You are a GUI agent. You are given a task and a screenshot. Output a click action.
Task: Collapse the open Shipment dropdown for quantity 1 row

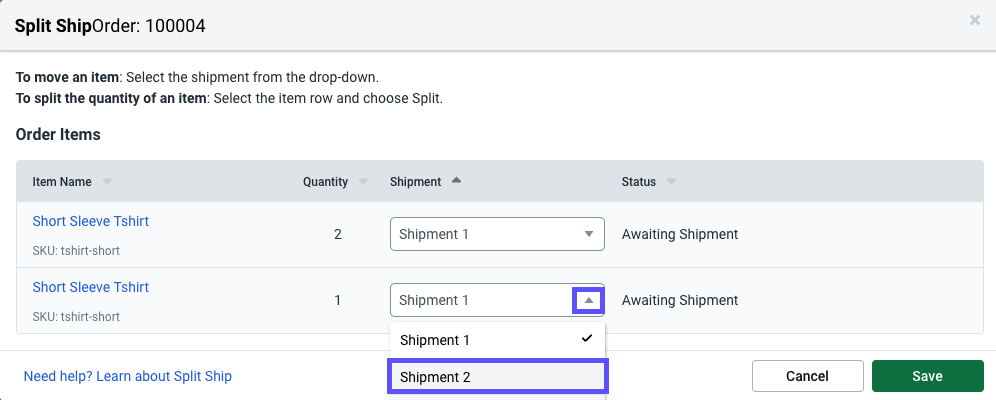tap(588, 300)
